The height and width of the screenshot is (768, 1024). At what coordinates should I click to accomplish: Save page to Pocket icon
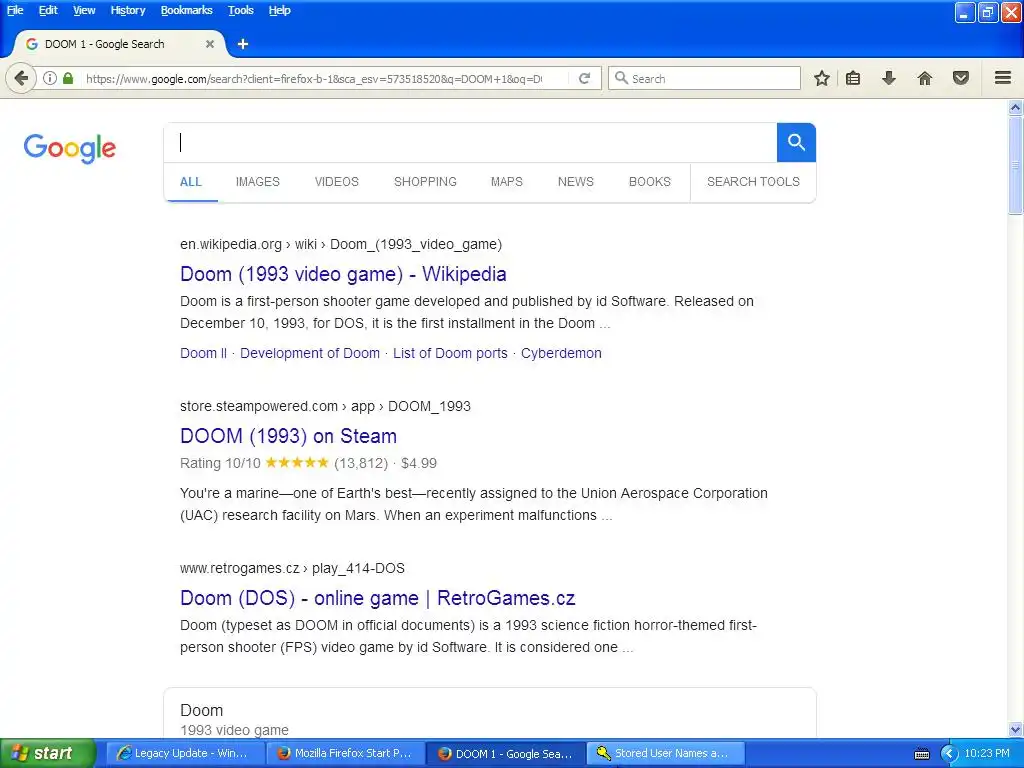click(961, 79)
